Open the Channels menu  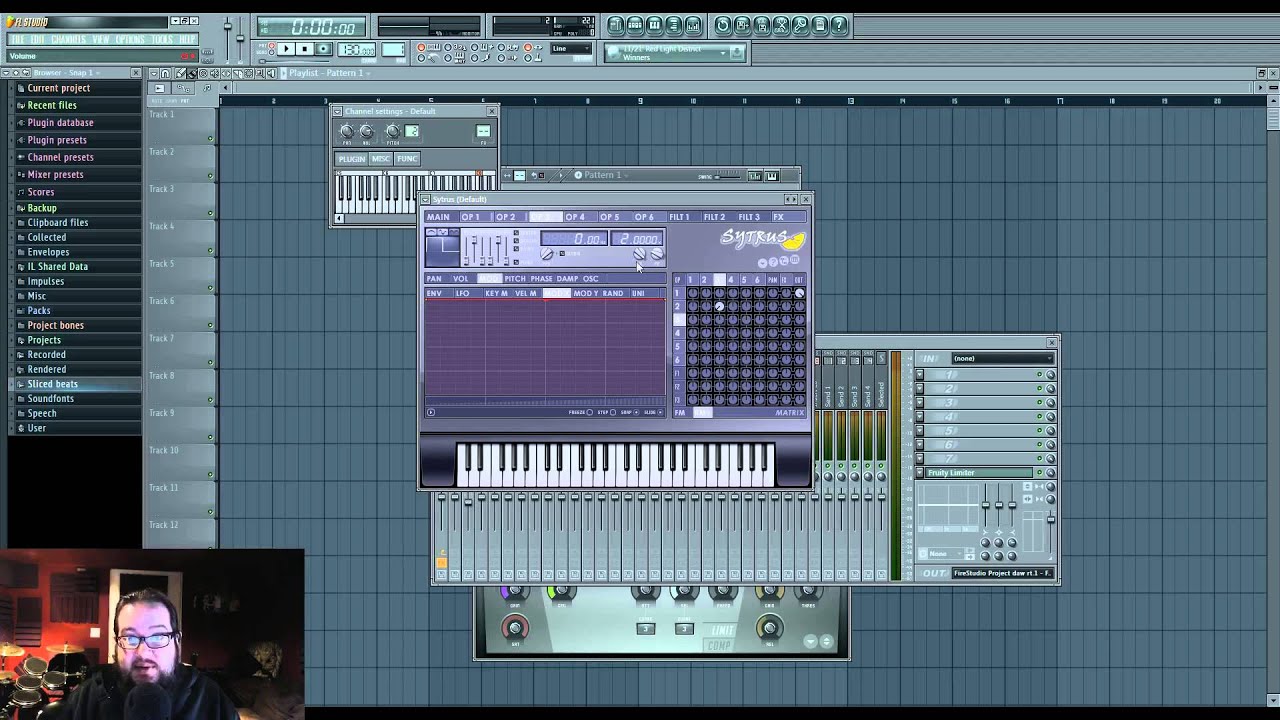click(x=68, y=39)
